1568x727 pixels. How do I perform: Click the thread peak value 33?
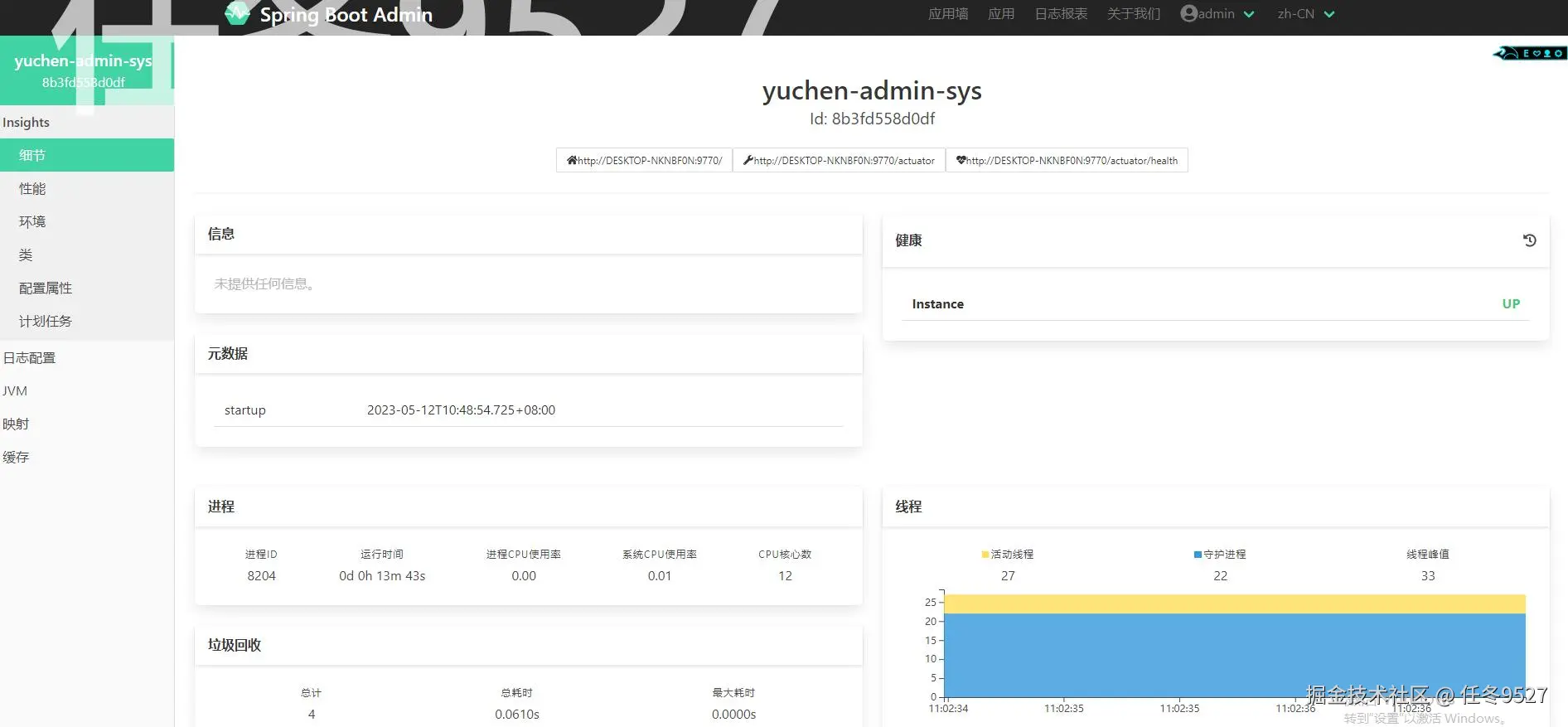[x=1428, y=575]
